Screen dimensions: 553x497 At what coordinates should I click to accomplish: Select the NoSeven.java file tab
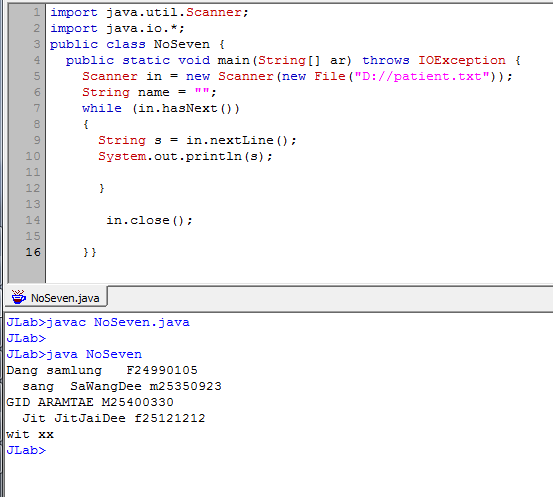point(56,298)
